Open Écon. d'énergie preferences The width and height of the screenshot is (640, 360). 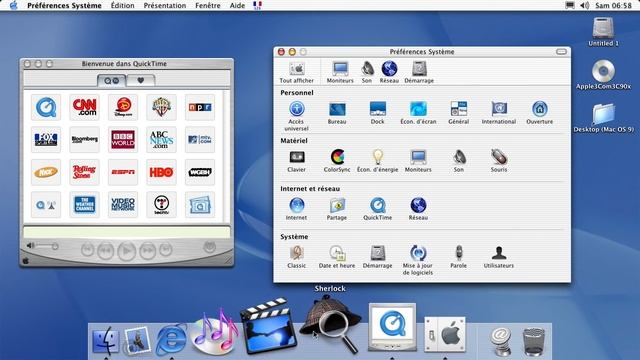click(x=378, y=161)
